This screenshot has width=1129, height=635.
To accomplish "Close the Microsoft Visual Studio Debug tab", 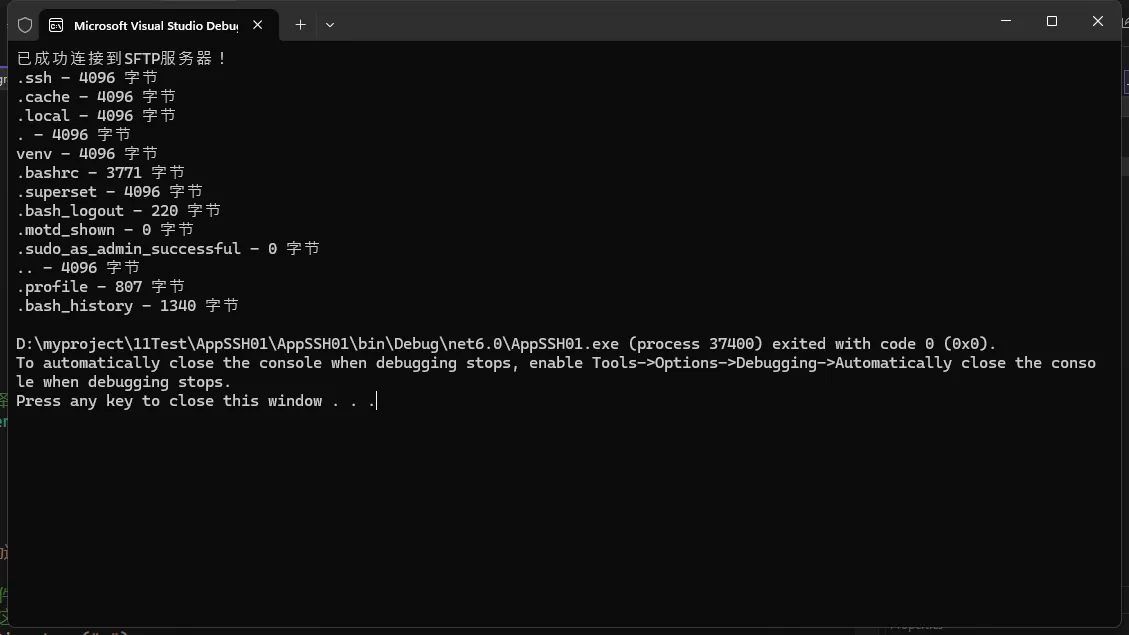I will [259, 25].
